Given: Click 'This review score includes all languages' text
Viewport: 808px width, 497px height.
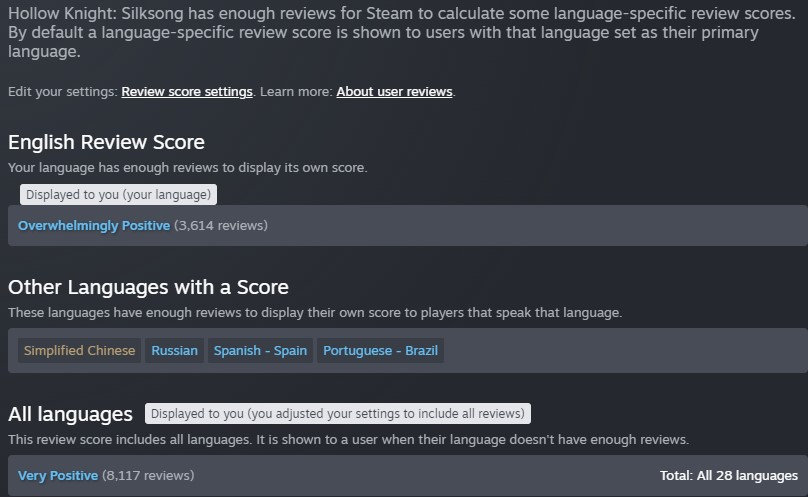Looking at the screenshot, I should pos(348,440).
